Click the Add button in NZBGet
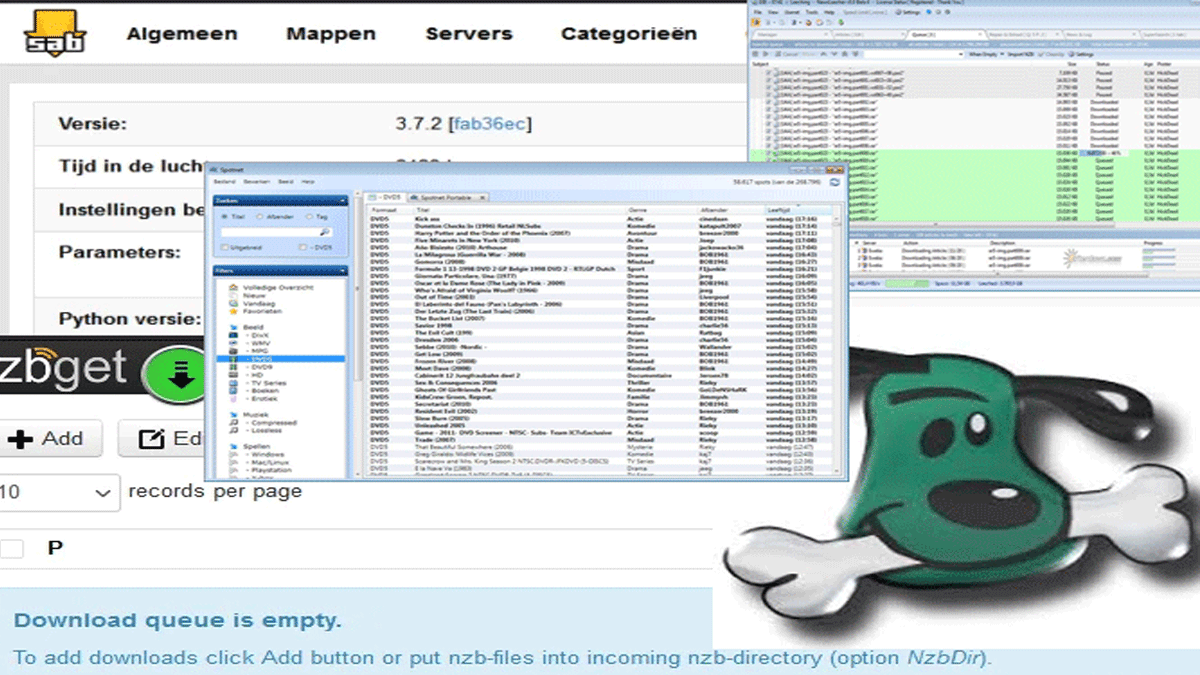The height and width of the screenshot is (675, 1200). (47, 439)
